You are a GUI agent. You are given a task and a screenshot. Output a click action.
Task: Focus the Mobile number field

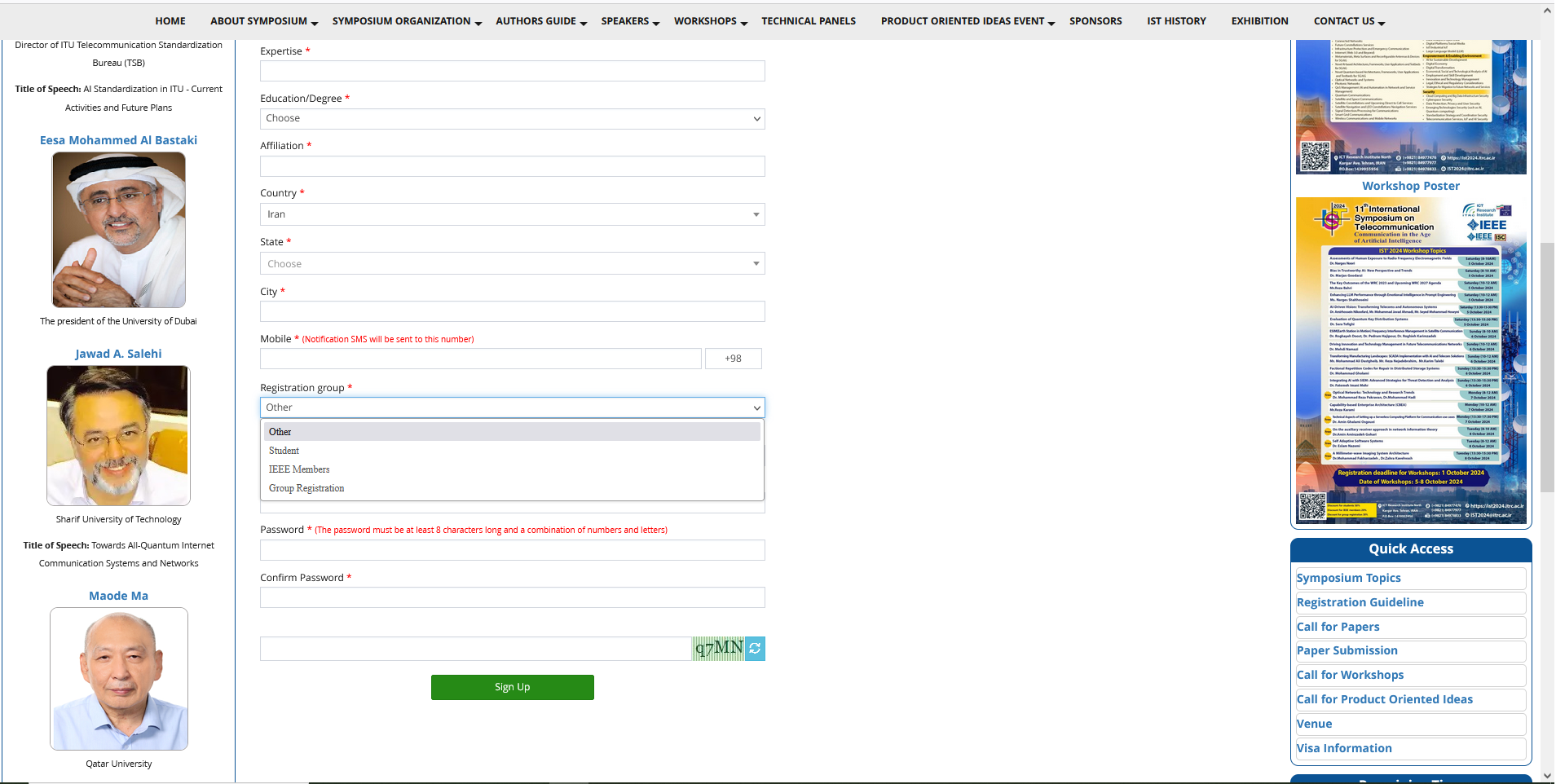click(481, 359)
